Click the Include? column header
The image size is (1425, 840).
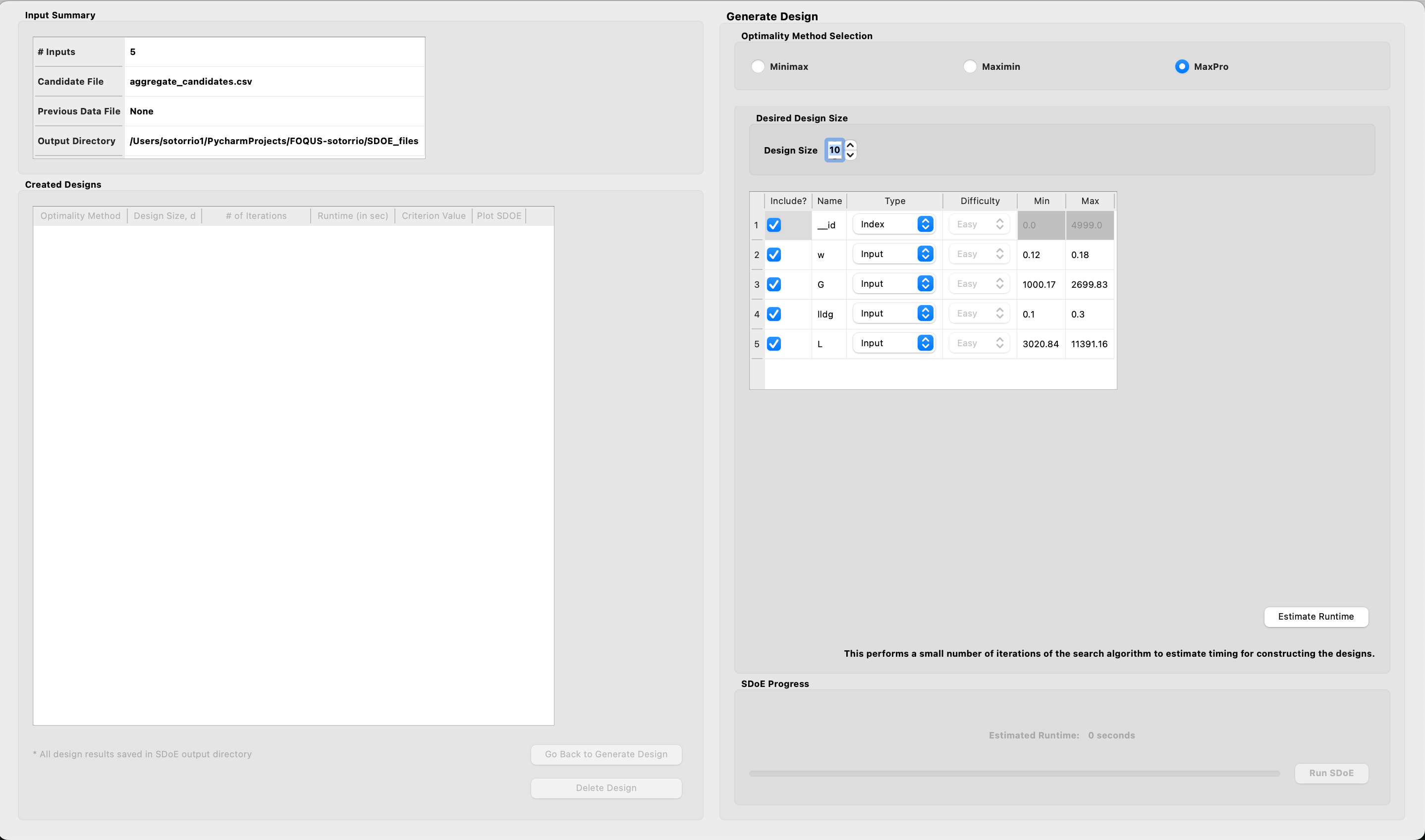[788, 201]
